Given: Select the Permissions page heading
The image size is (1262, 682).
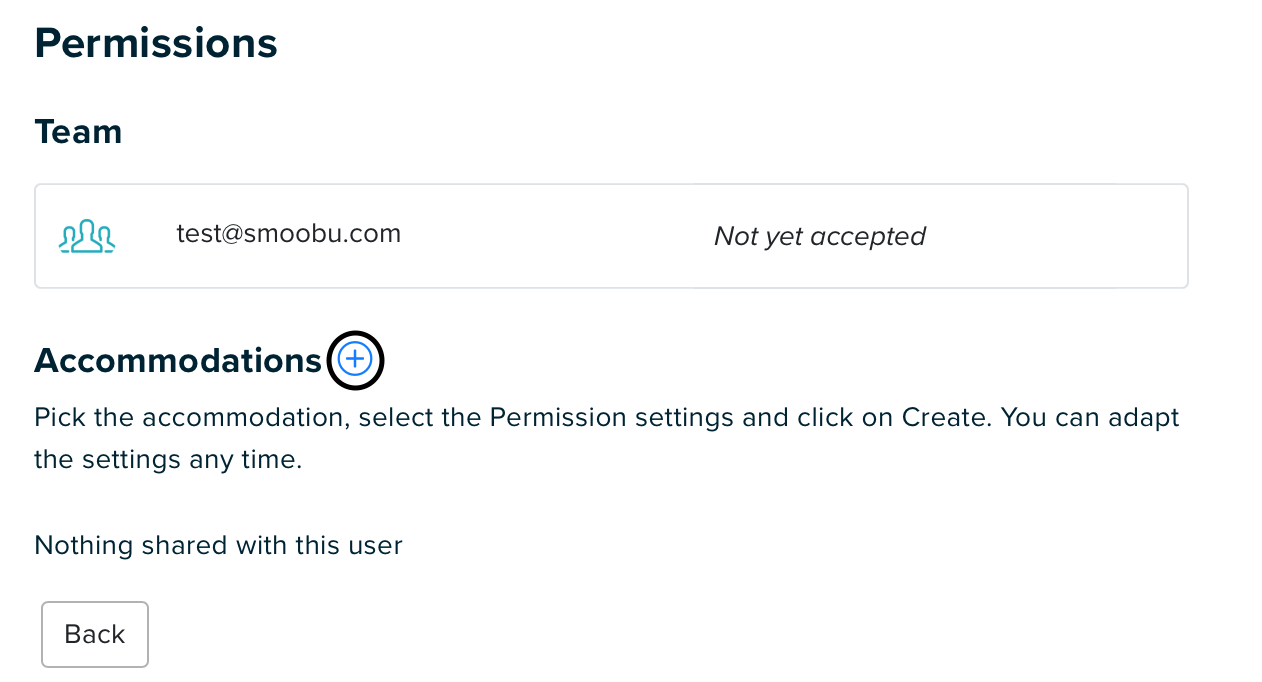Looking at the screenshot, I should [x=156, y=43].
